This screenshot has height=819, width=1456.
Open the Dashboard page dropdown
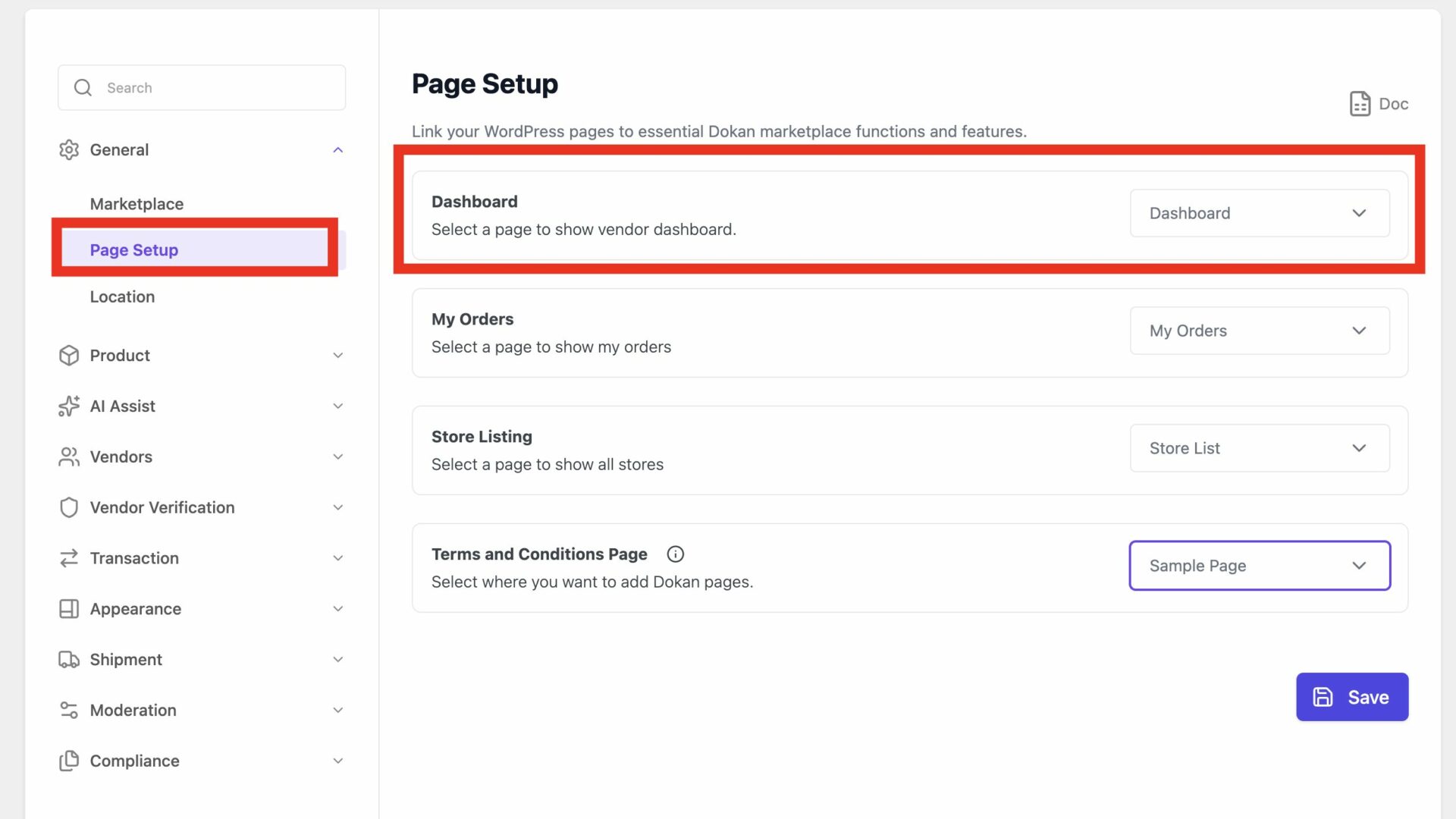pyautogui.click(x=1259, y=213)
